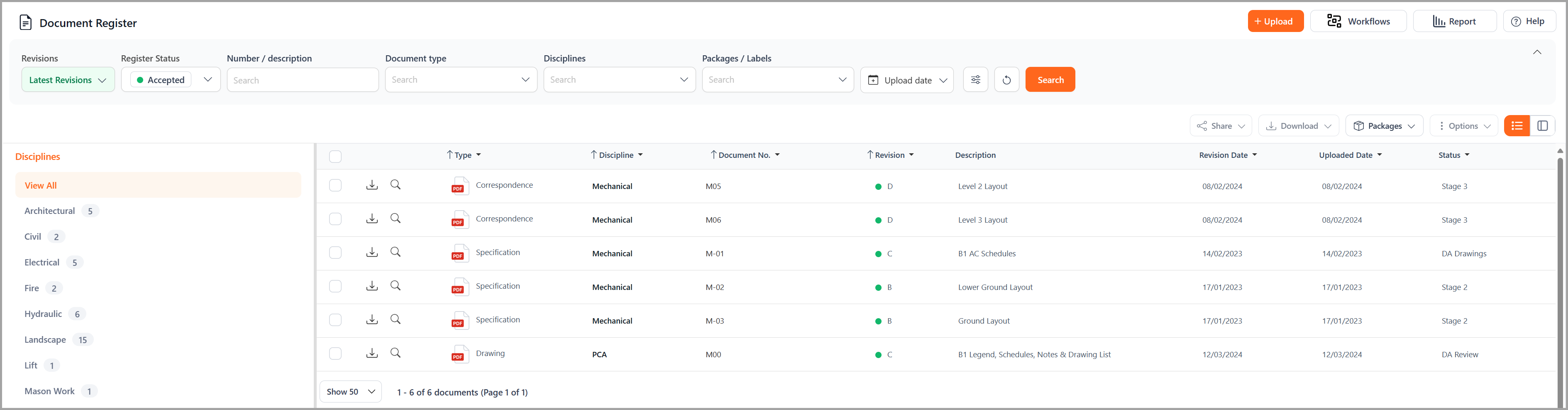Reset the search filters
The width and height of the screenshot is (1568, 410).
click(1007, 80)
